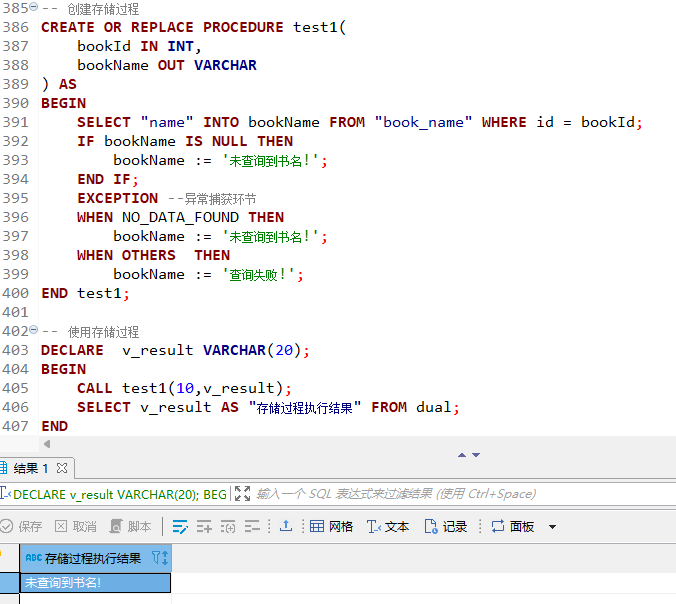Click the Save (保存) button

22,526
